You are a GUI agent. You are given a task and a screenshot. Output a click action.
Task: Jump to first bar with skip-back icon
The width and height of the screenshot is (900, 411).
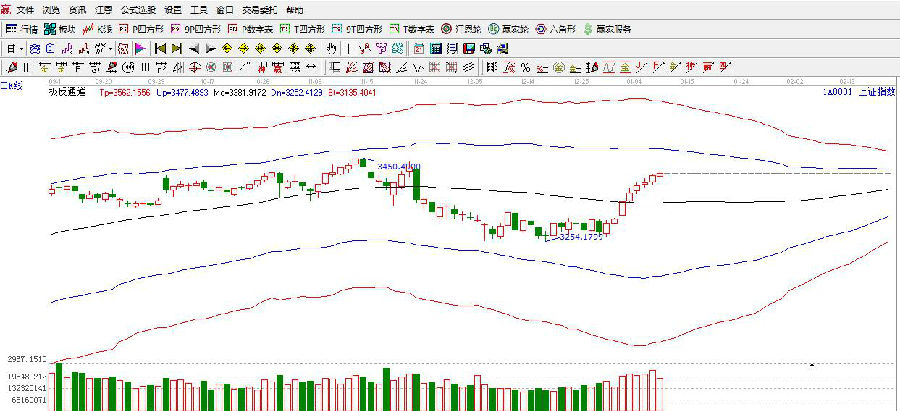[159, 48]
